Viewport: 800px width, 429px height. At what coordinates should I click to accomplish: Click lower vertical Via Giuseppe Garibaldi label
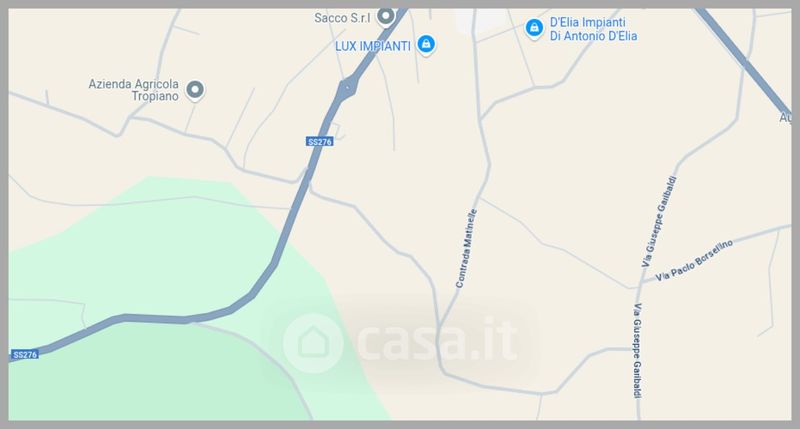point(637,350)
